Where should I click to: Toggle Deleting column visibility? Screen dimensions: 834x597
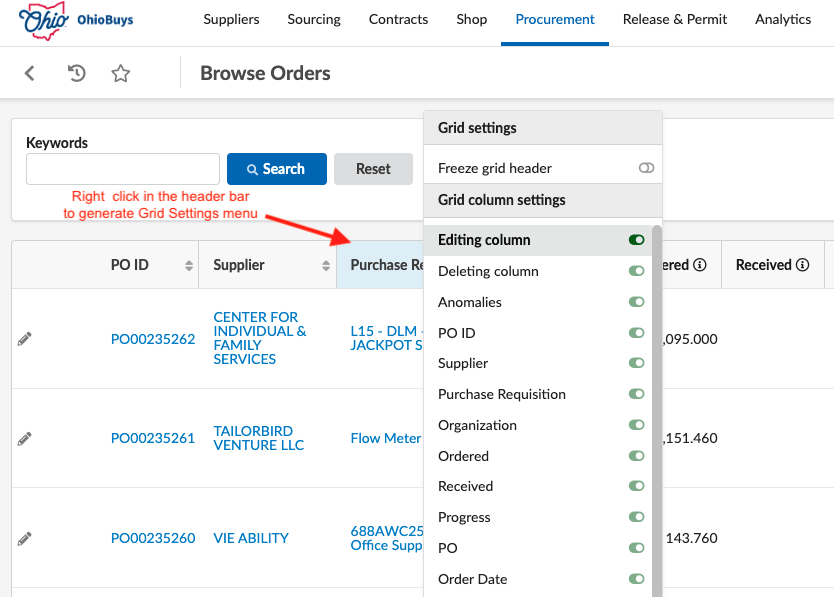[x=636, y=271]
